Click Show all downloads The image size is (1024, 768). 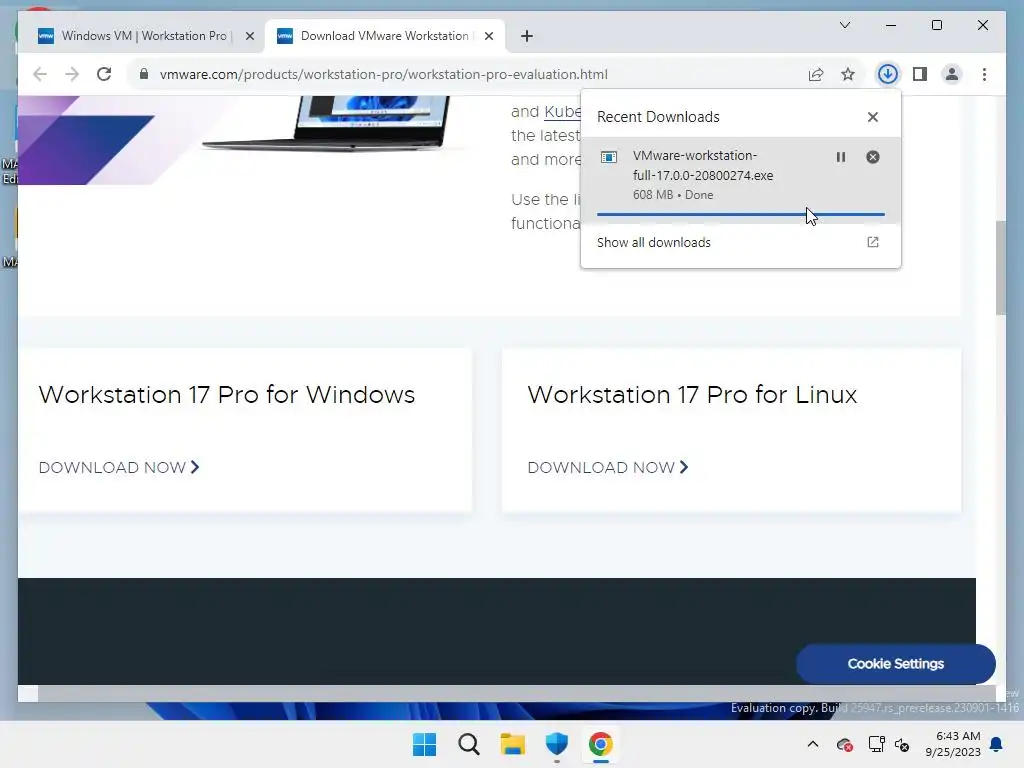[653, 242]
